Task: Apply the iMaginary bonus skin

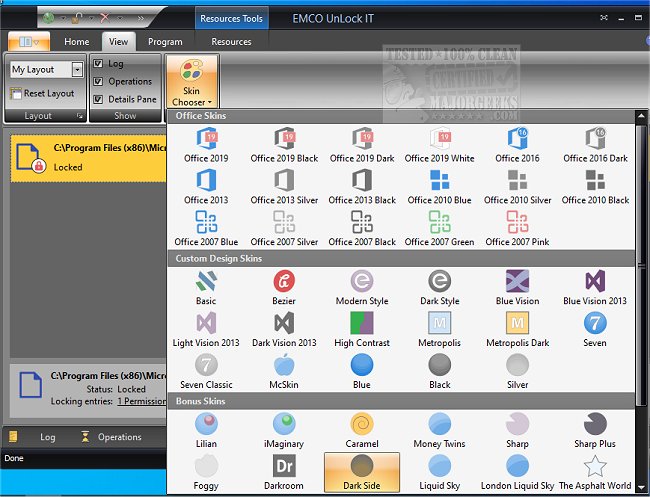Action: [284, 431]
